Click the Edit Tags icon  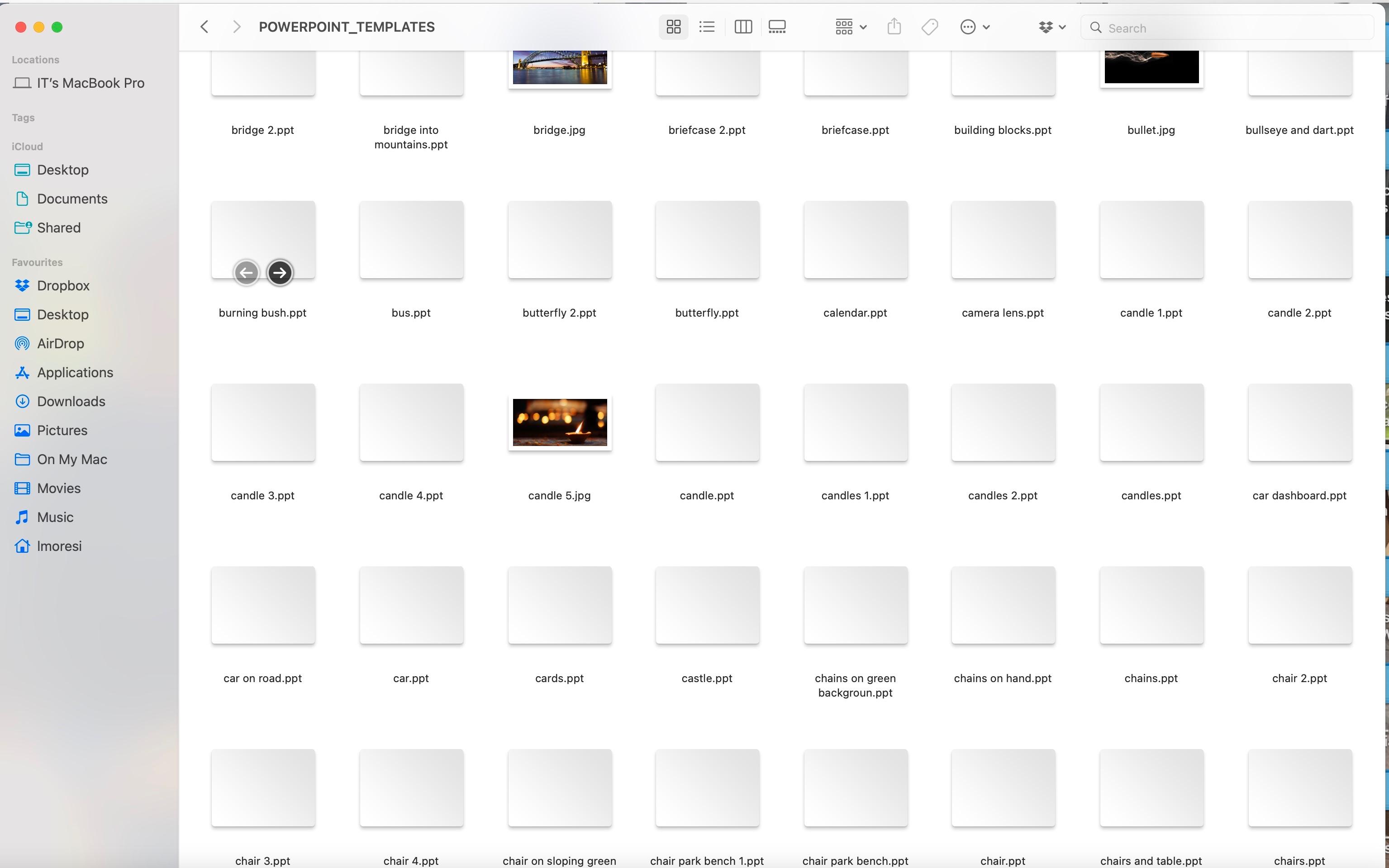929,27
